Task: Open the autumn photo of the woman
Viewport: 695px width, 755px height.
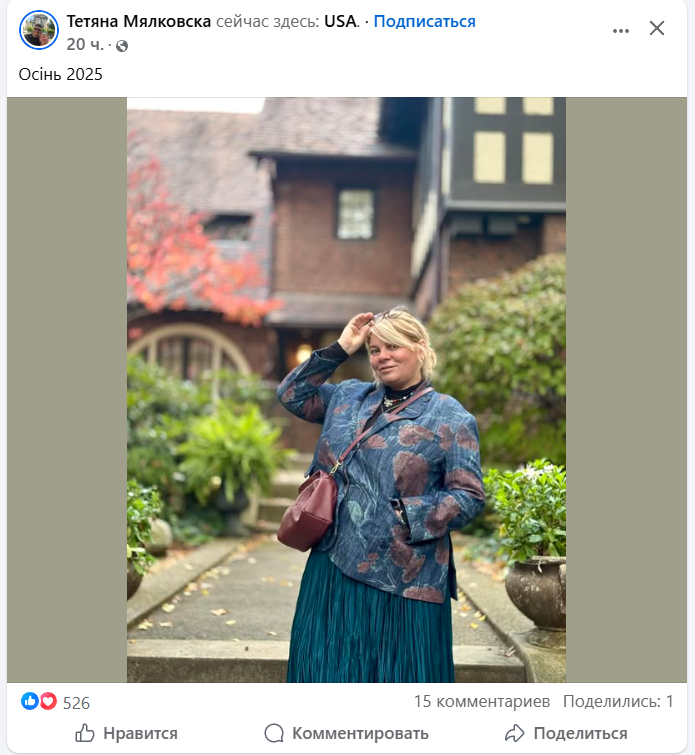Action: (x=346, y=390)
